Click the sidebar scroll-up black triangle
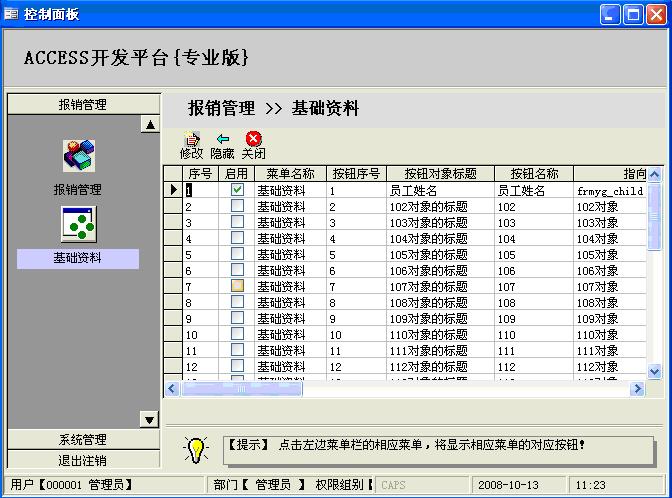 click(x=150, y=124)
